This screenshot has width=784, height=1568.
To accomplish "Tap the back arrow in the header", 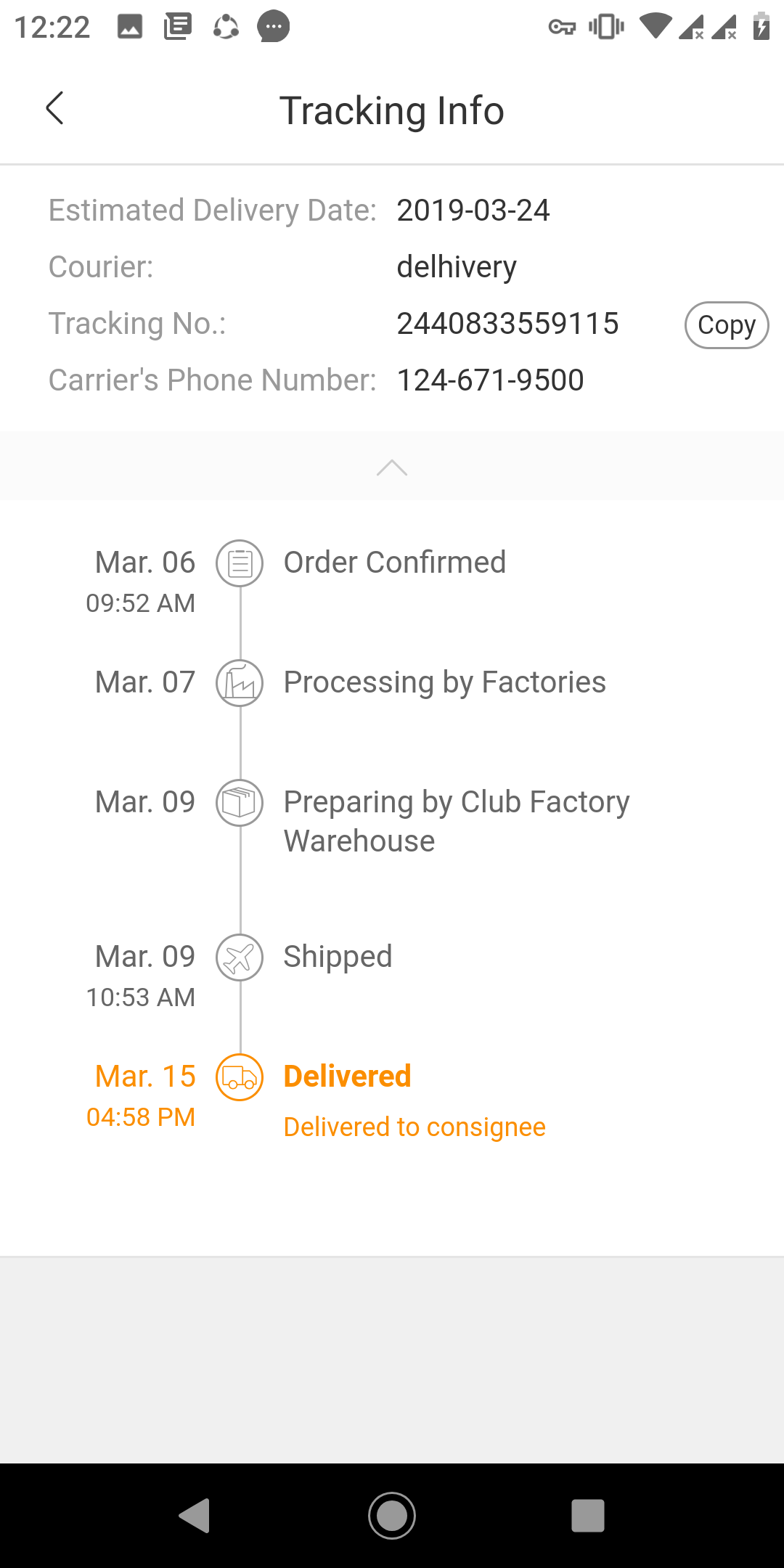I will (55, 109).
